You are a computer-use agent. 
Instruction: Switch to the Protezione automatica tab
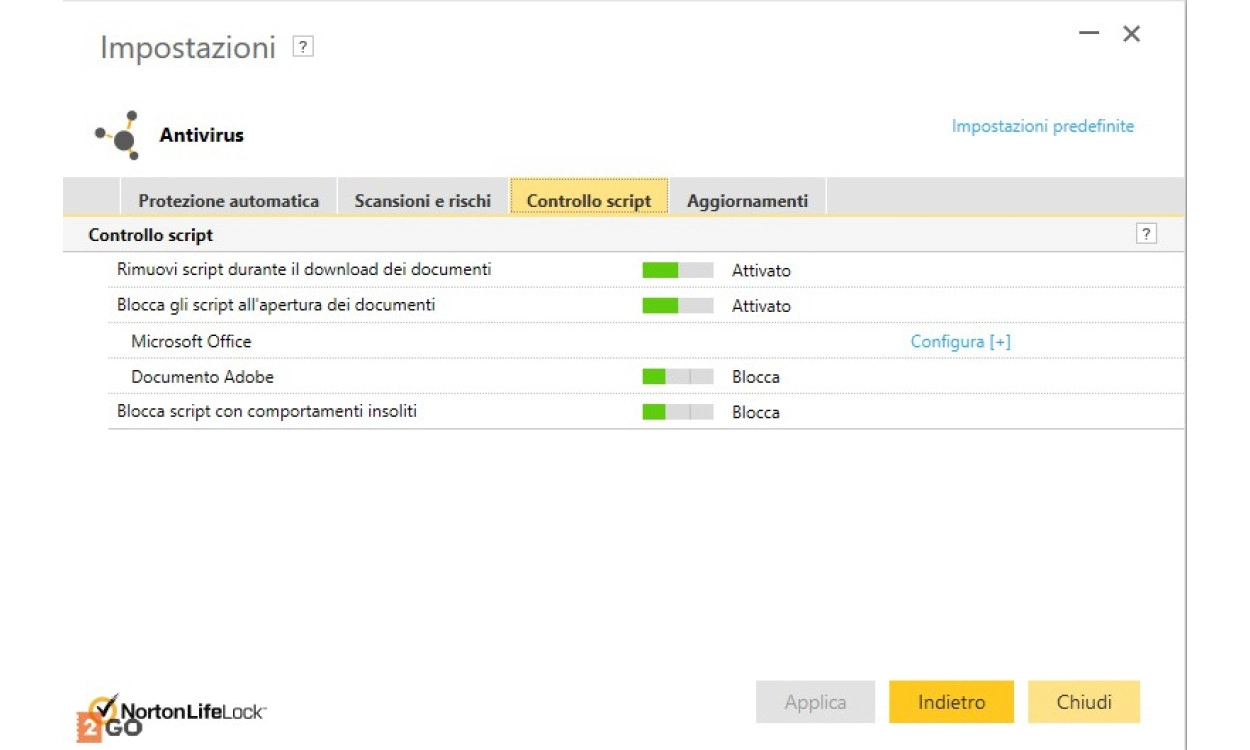pos(228,200)
